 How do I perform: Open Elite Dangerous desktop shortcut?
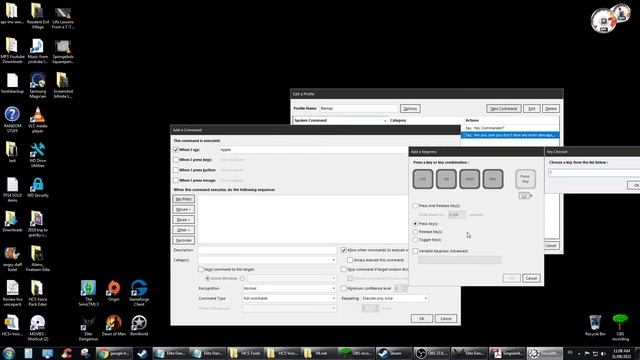pos(88,328)
